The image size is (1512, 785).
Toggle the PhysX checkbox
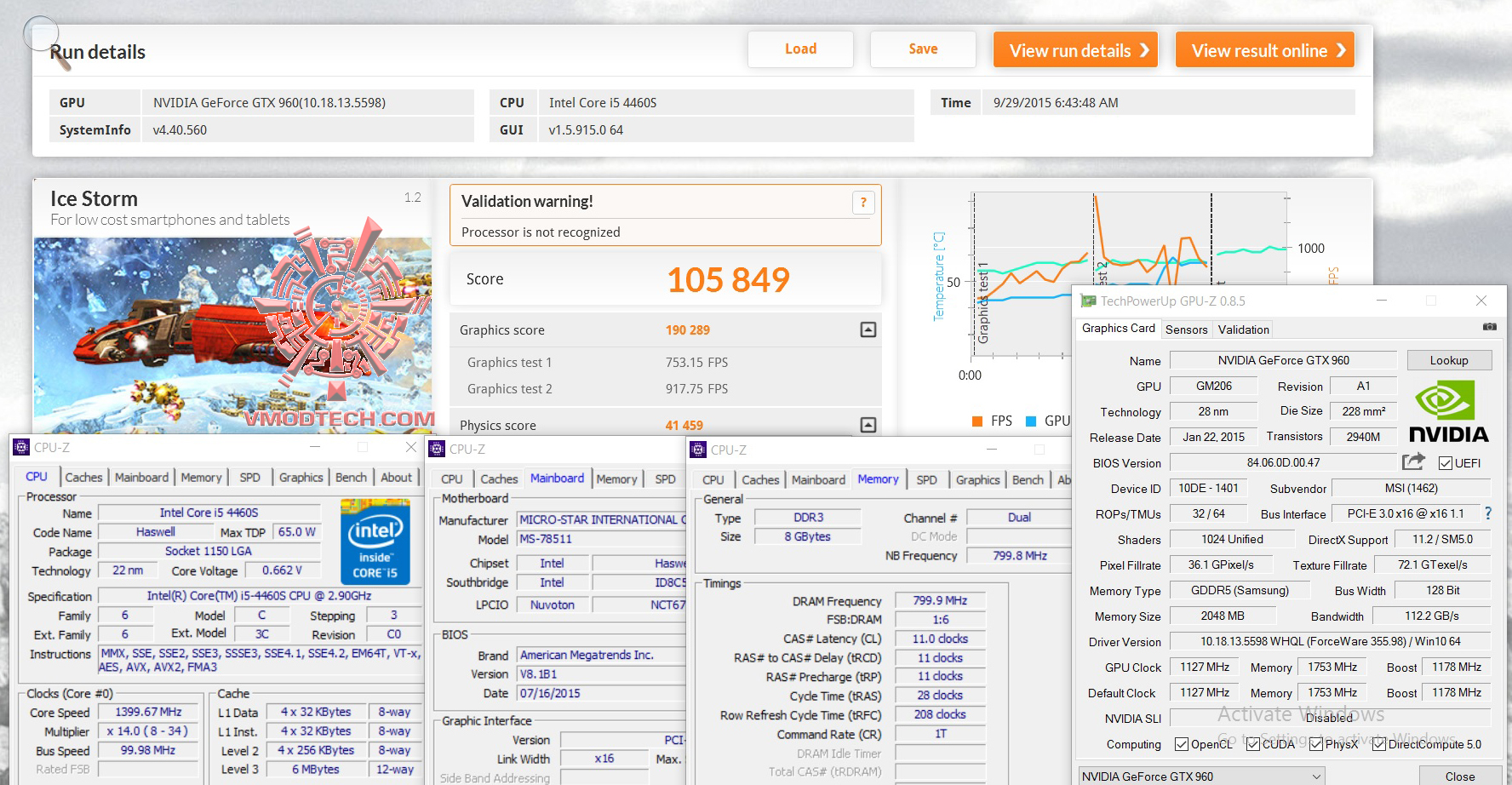pyautogui.click(x=1316, y=744)
